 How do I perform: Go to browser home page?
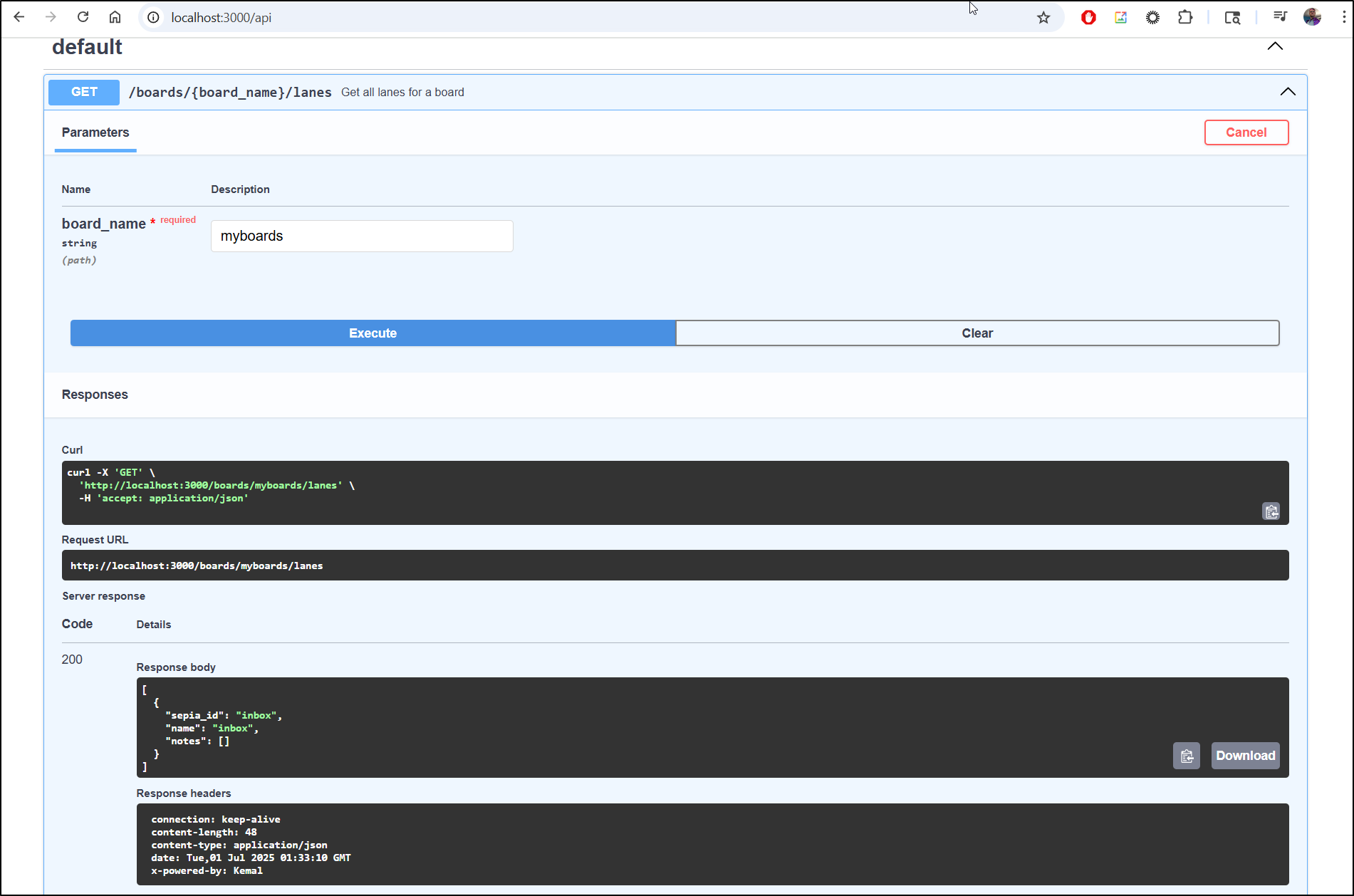click(115, 17)
